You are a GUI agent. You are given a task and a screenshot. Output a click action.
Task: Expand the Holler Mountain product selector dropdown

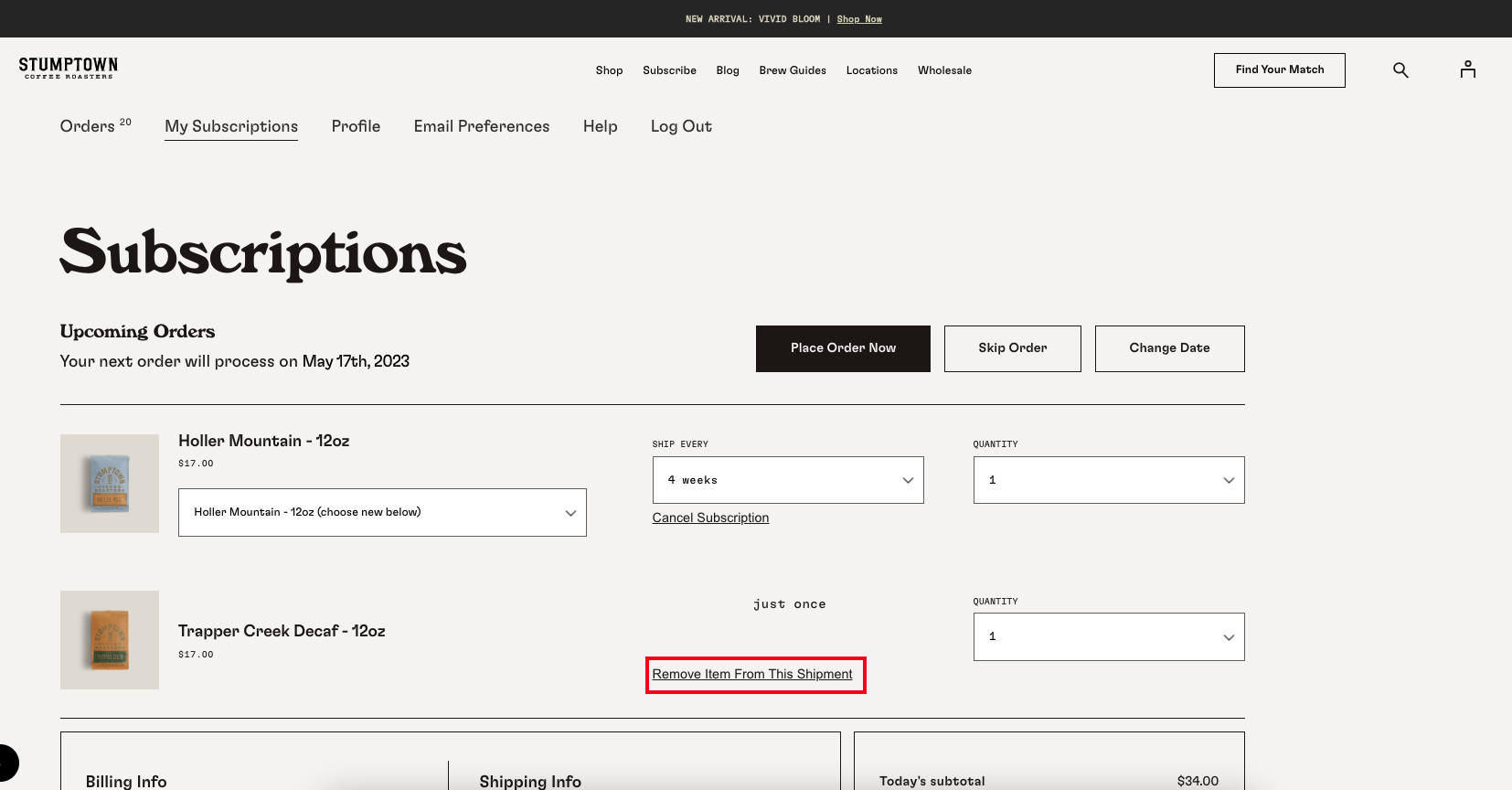tap(382, 512)
